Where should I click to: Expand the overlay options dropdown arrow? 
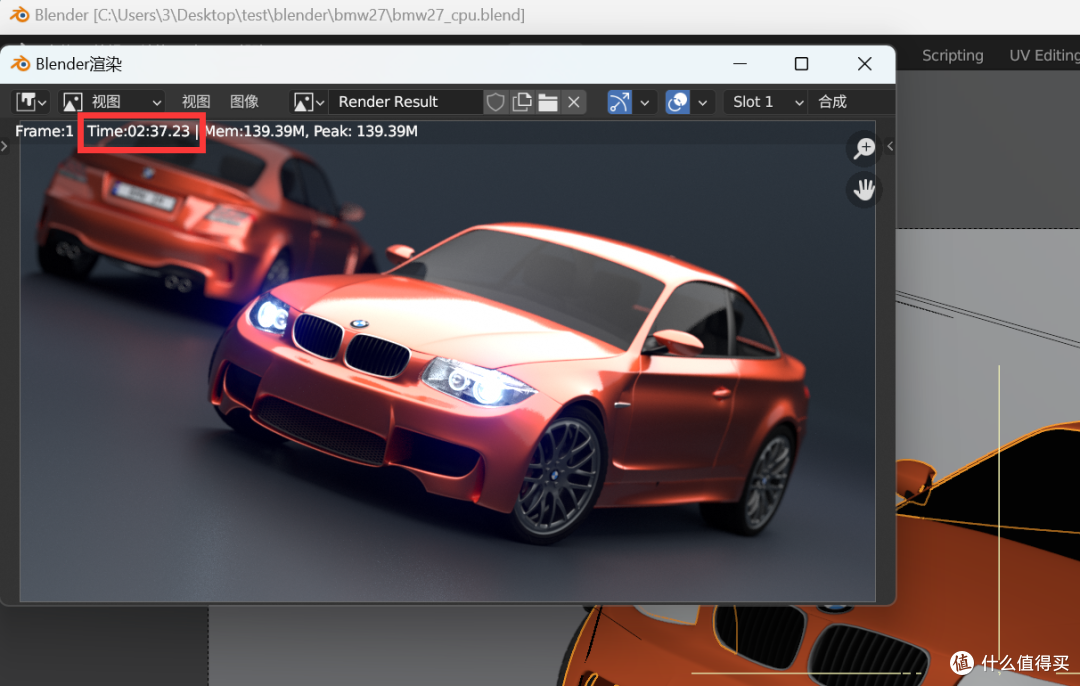[703, 103]
